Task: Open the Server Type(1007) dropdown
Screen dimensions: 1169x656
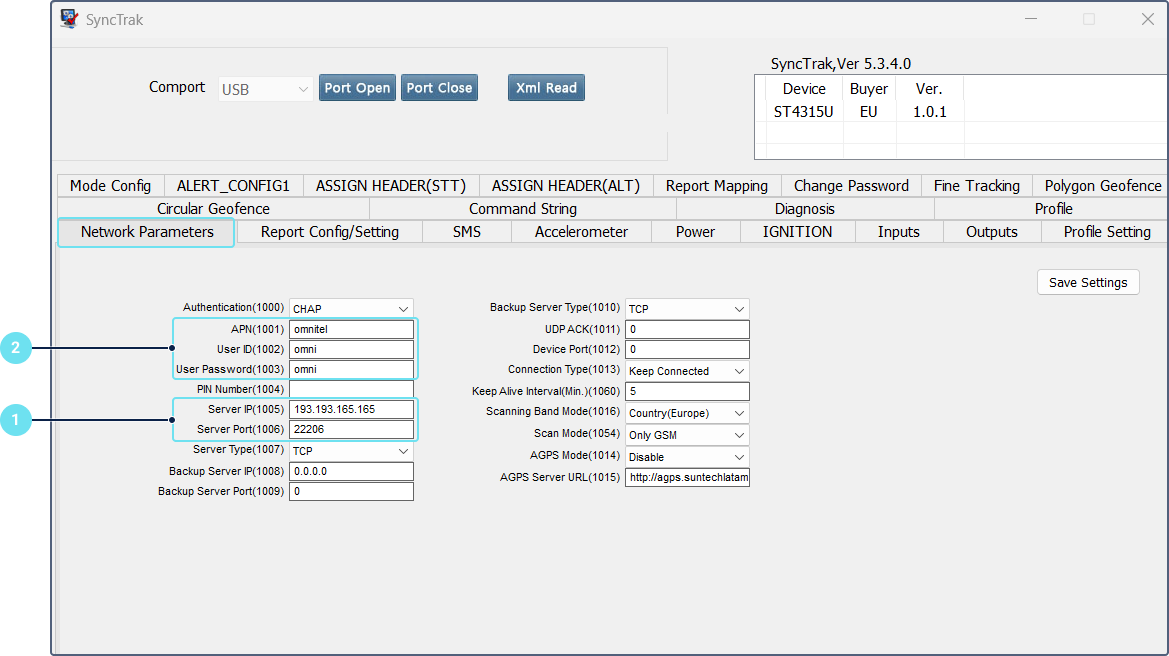Action: (351, 451)
